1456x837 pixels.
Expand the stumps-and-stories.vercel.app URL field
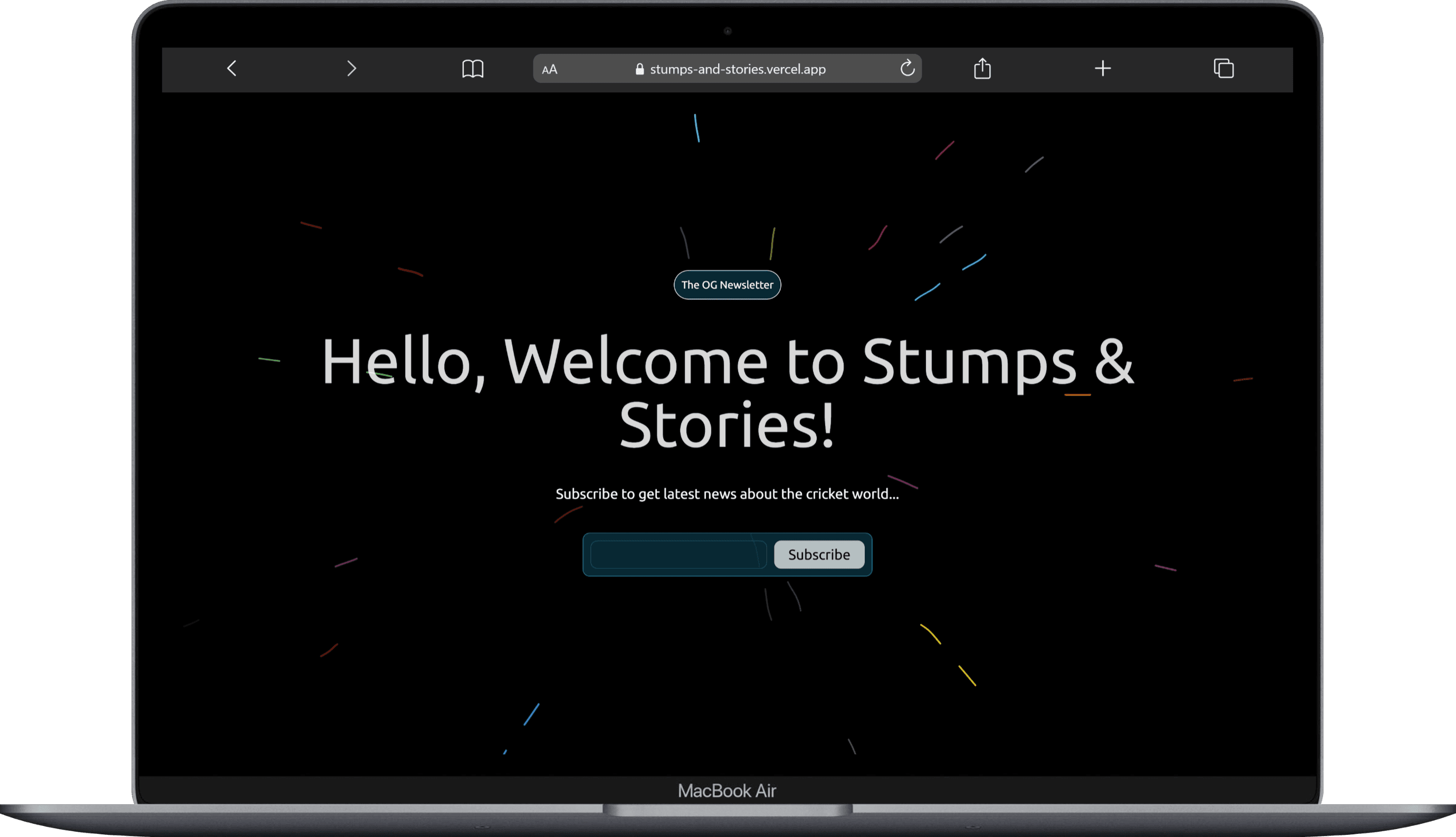pos(739,69)
